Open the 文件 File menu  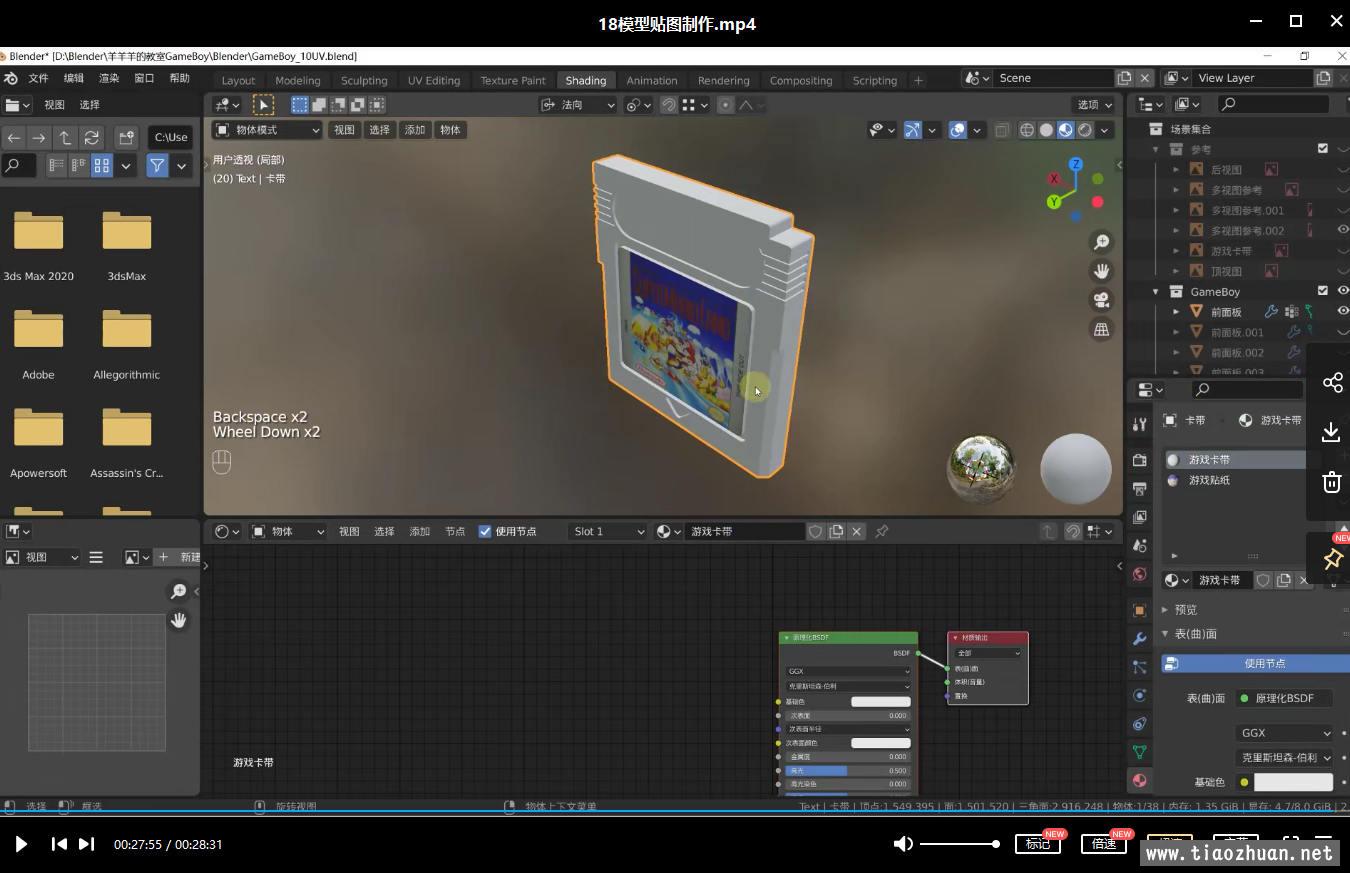pos(38,78)
